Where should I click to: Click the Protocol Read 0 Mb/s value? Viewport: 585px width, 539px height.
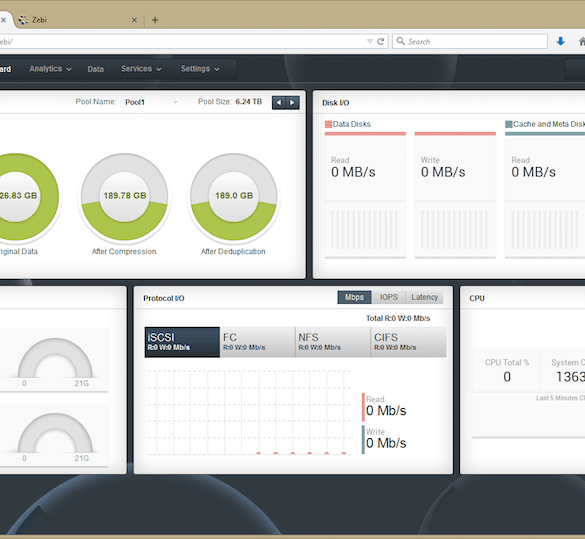pyautogui.click(x=386, y=411)
